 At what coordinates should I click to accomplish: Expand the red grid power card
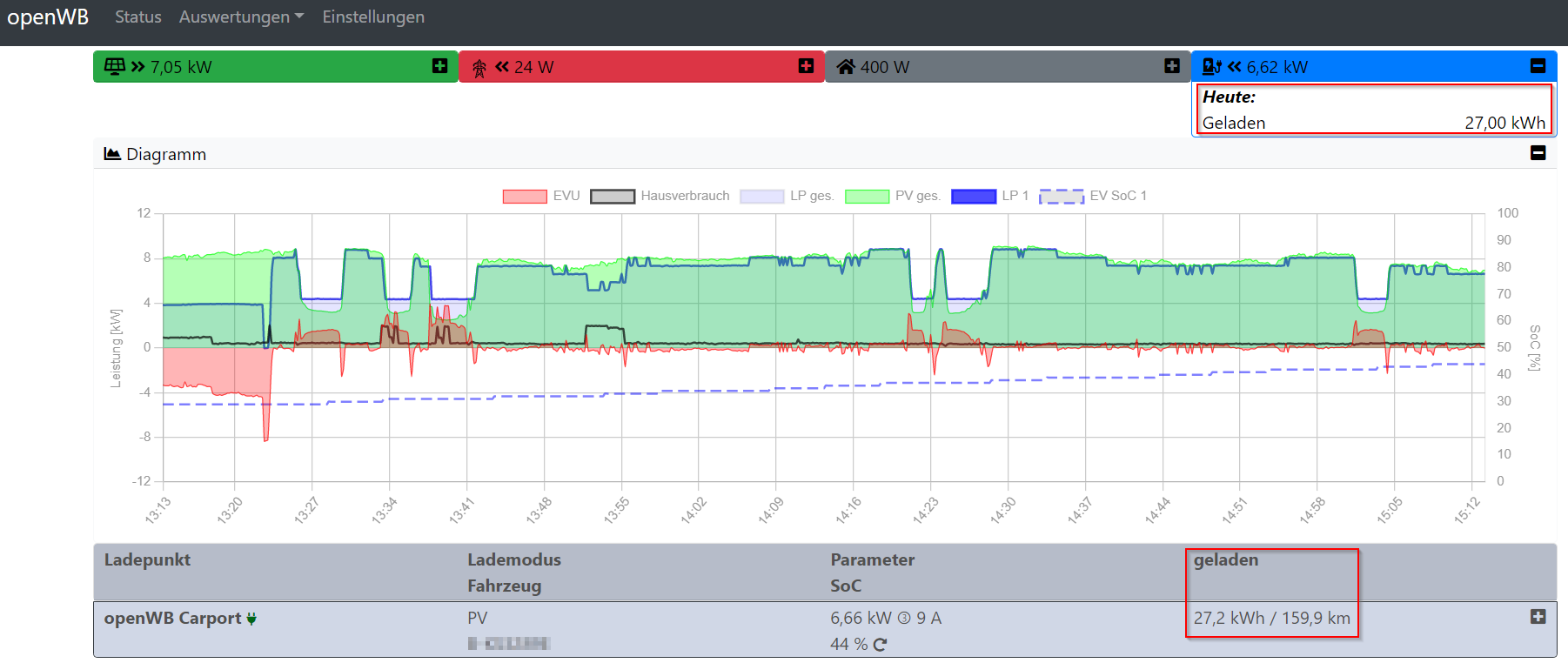(x=806, y=66)
